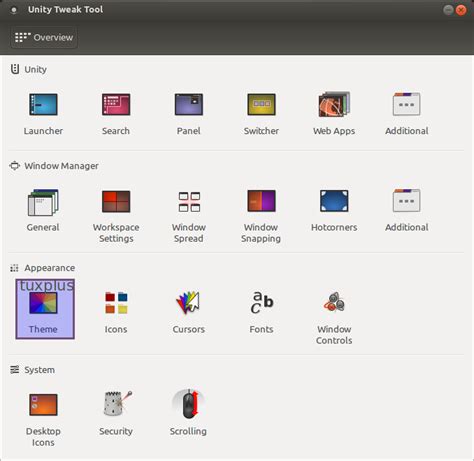This screenshot has width=474, height=461.
Task: Click the window menu dot in title bar
Action: pyautogui.click(x=14, y=10)
